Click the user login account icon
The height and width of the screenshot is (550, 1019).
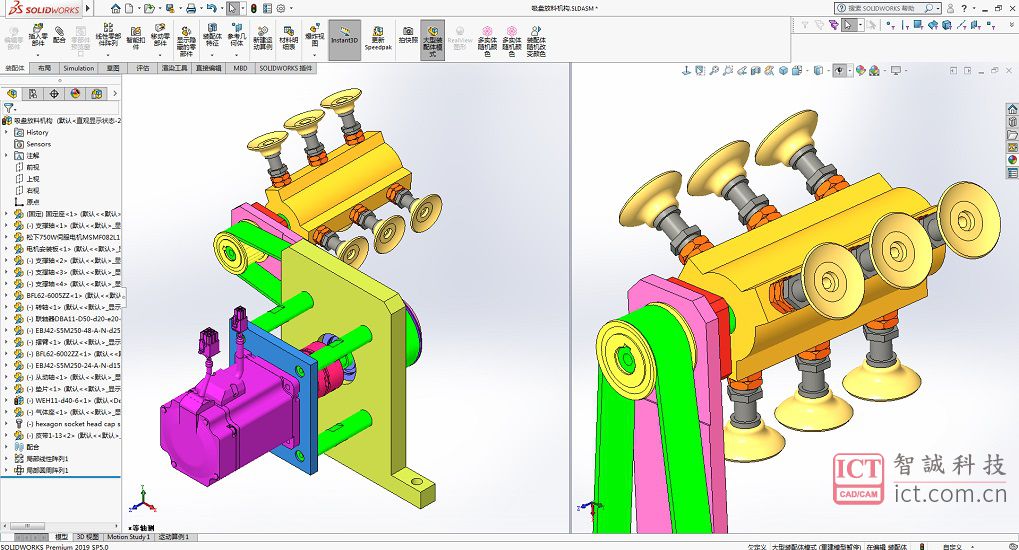tap(950, 8)
